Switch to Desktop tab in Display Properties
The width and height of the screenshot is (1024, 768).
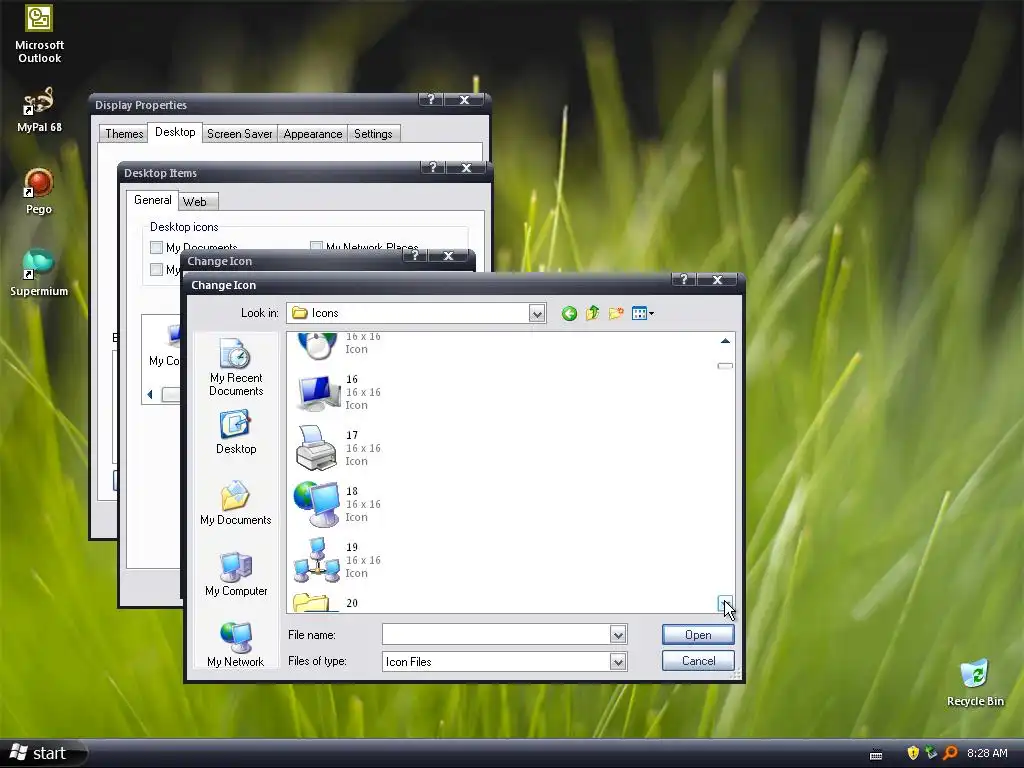(x=175, y=132)
